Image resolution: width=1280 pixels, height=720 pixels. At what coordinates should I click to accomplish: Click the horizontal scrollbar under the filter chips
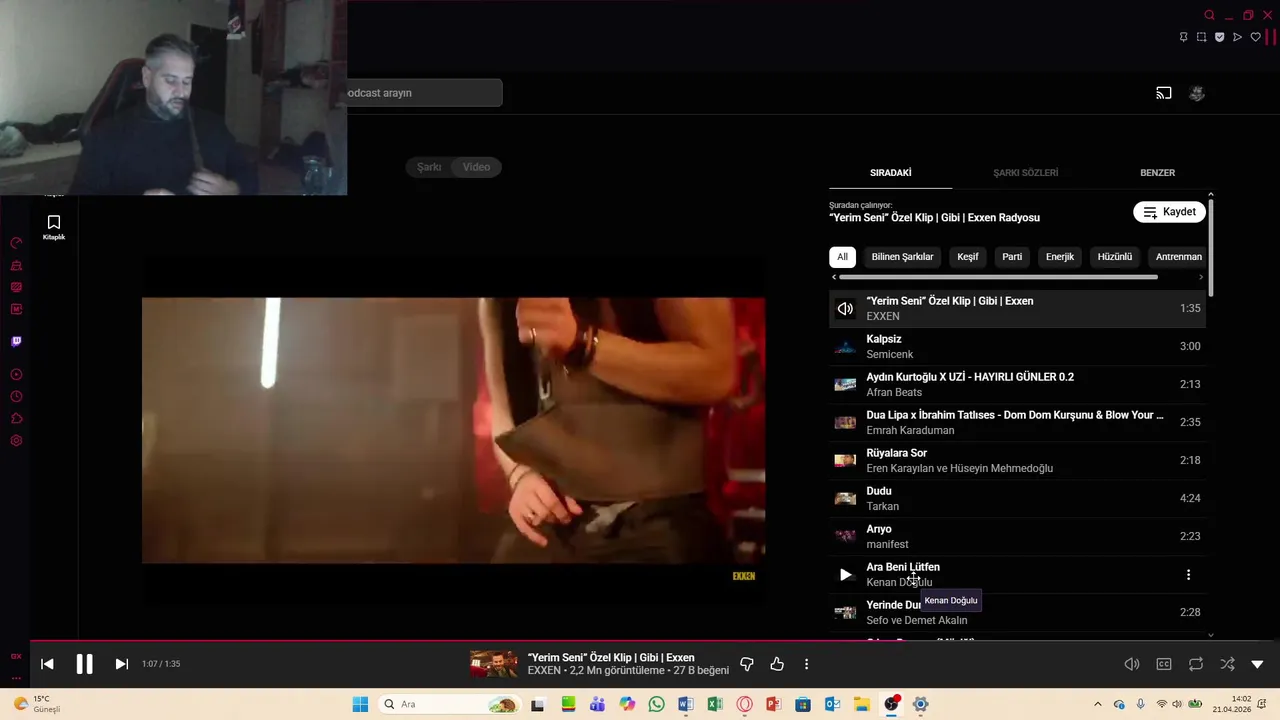(998, 277)
